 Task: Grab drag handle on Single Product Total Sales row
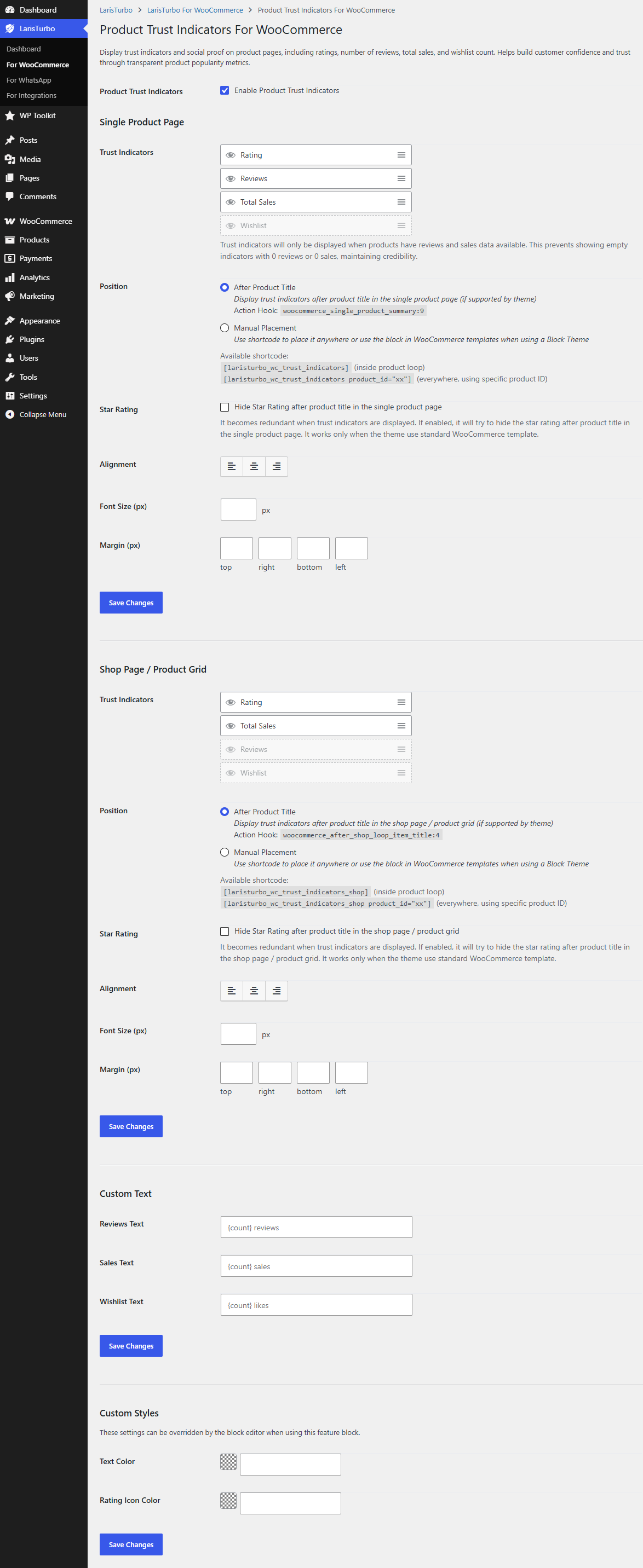pyautogui.click(x=401, y=202)
